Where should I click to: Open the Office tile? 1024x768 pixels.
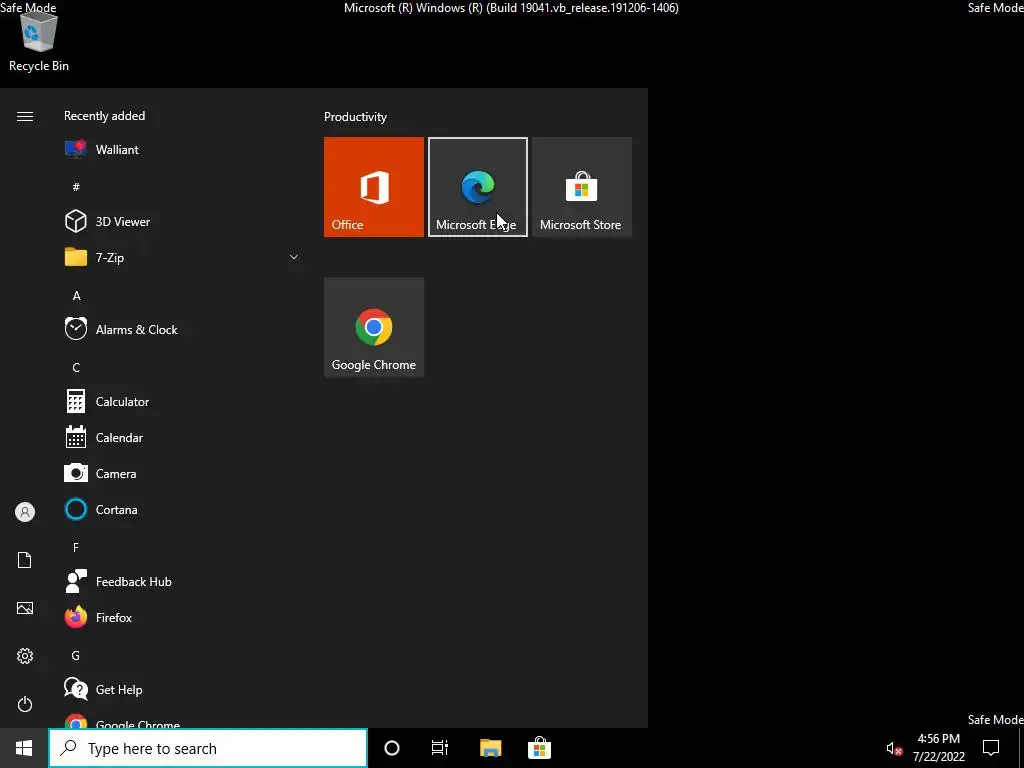pos(374,187)
